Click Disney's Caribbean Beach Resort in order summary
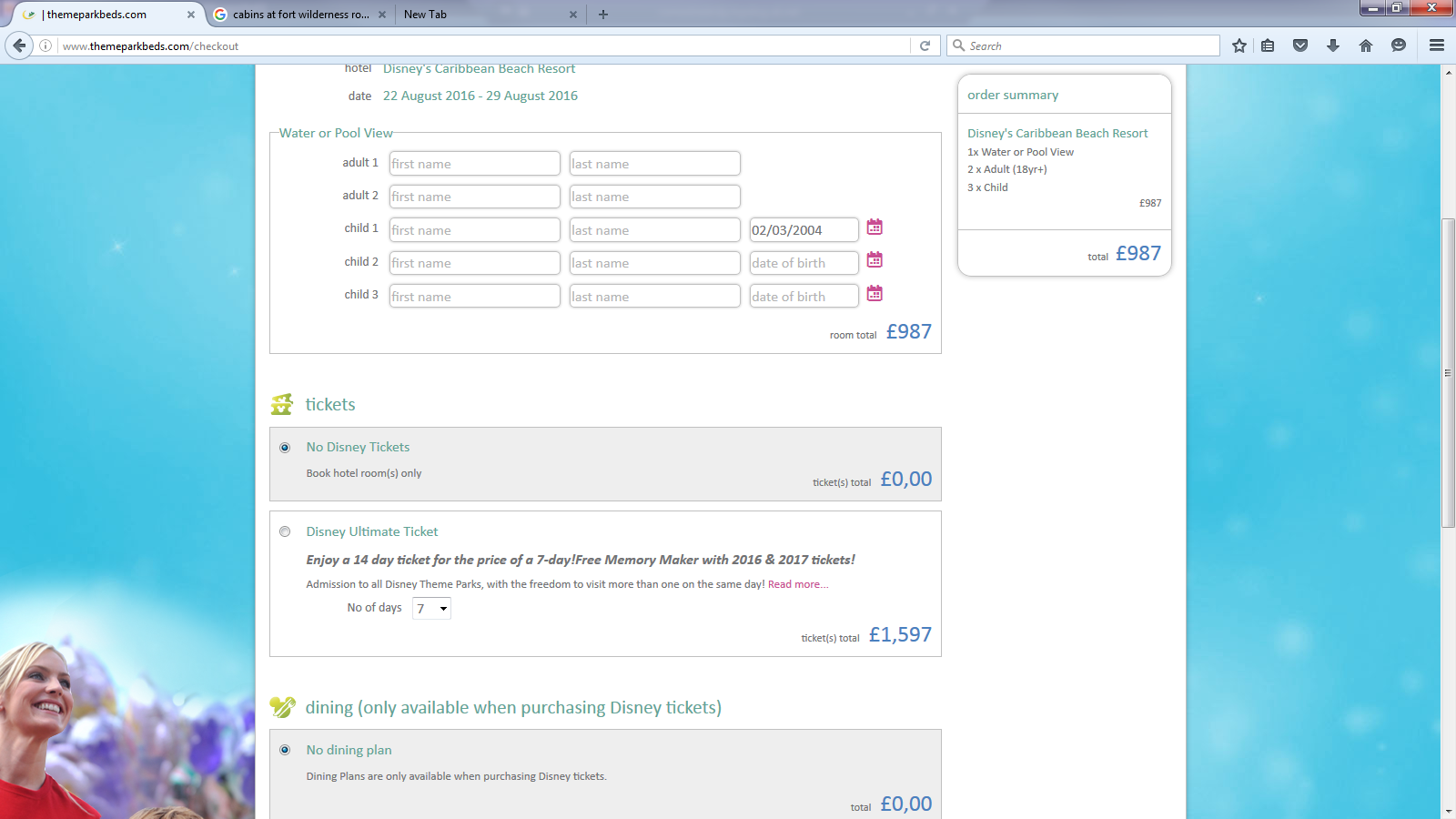 click(1057, 133)
